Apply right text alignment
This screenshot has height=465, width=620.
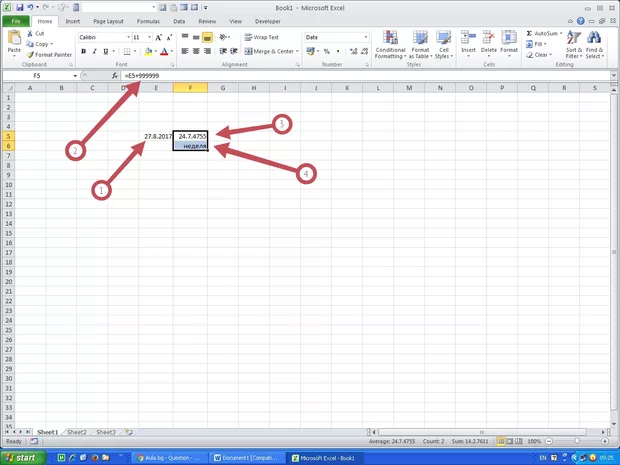point(207,51)
